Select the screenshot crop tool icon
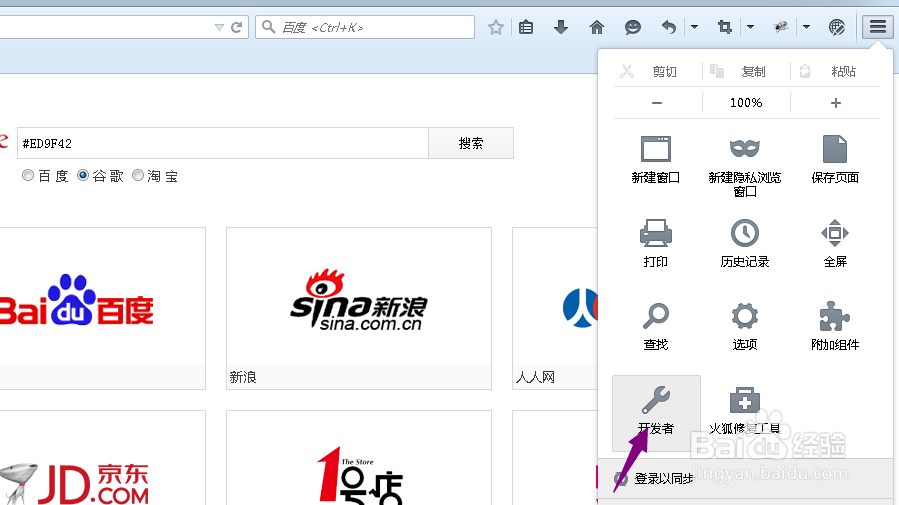This screenshot has width=899, height=505. [725, 27]
